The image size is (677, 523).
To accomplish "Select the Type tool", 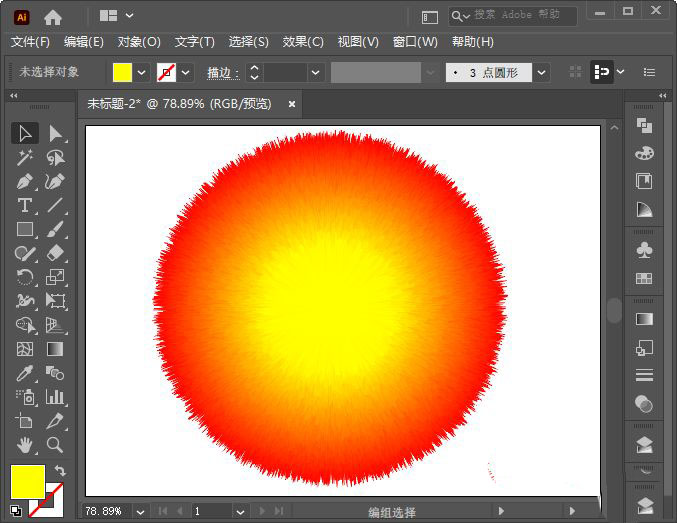I will coord(26,205).
